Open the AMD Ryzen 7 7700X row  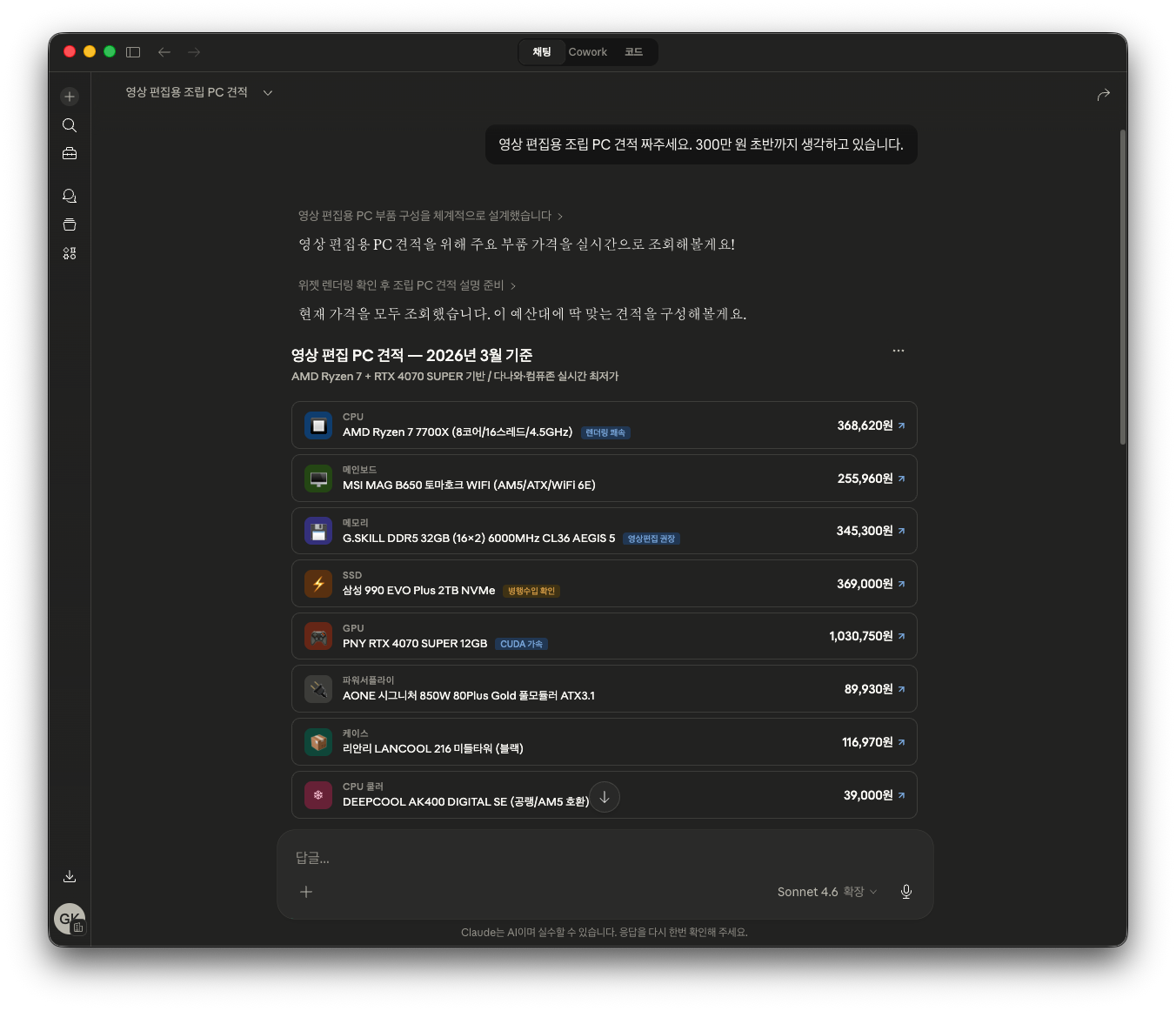605,425
